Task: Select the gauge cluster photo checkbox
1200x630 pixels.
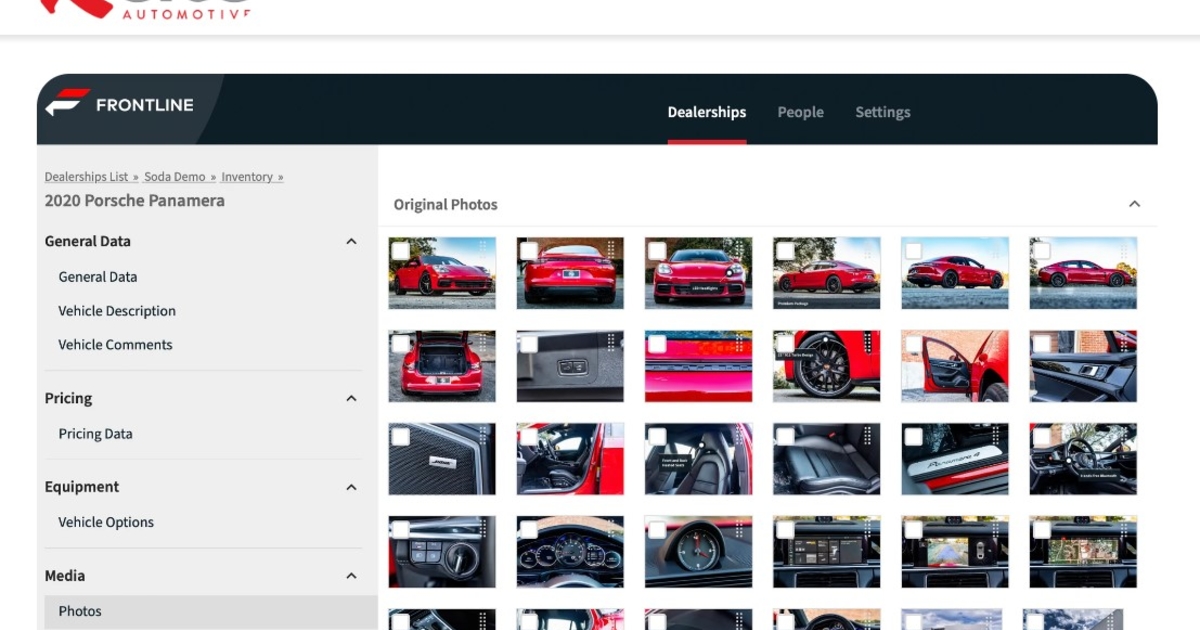Action: coord(529,527)
